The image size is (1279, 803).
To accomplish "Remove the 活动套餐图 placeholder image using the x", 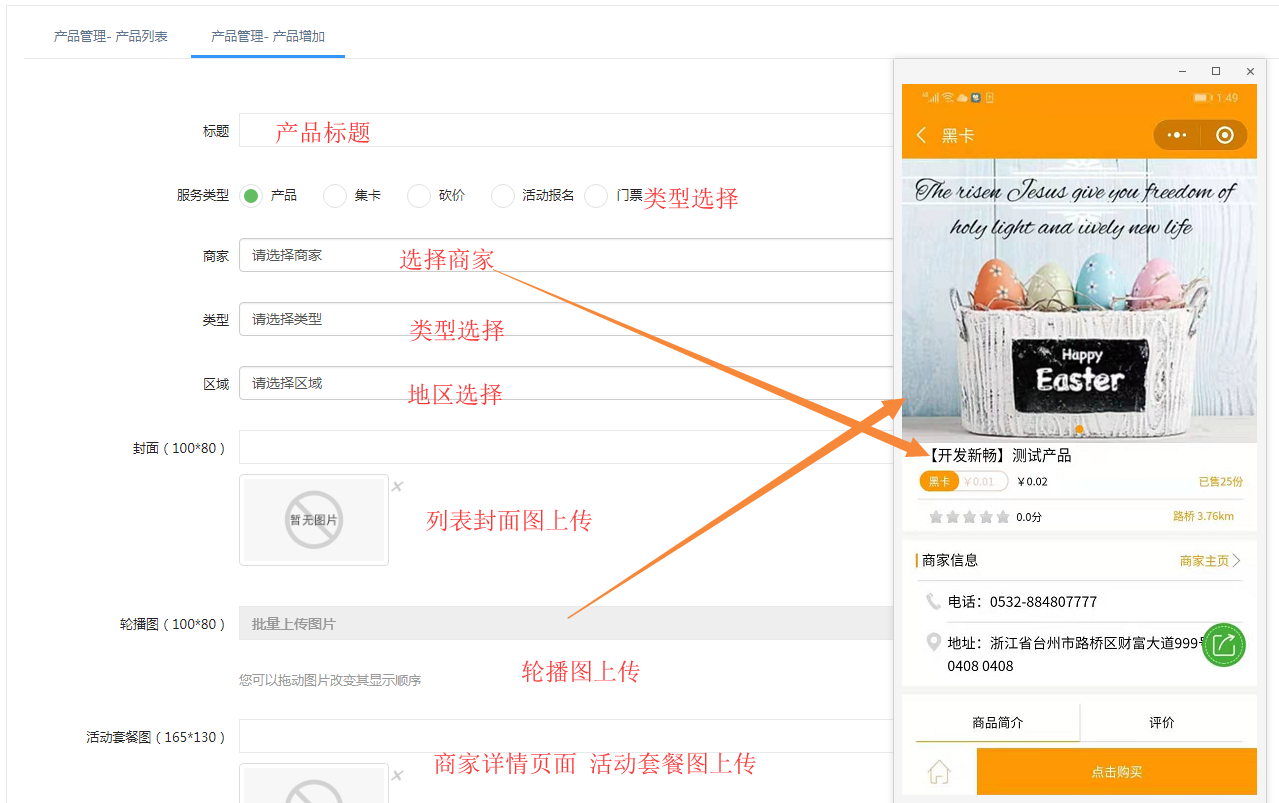I will tap(397, 775).
